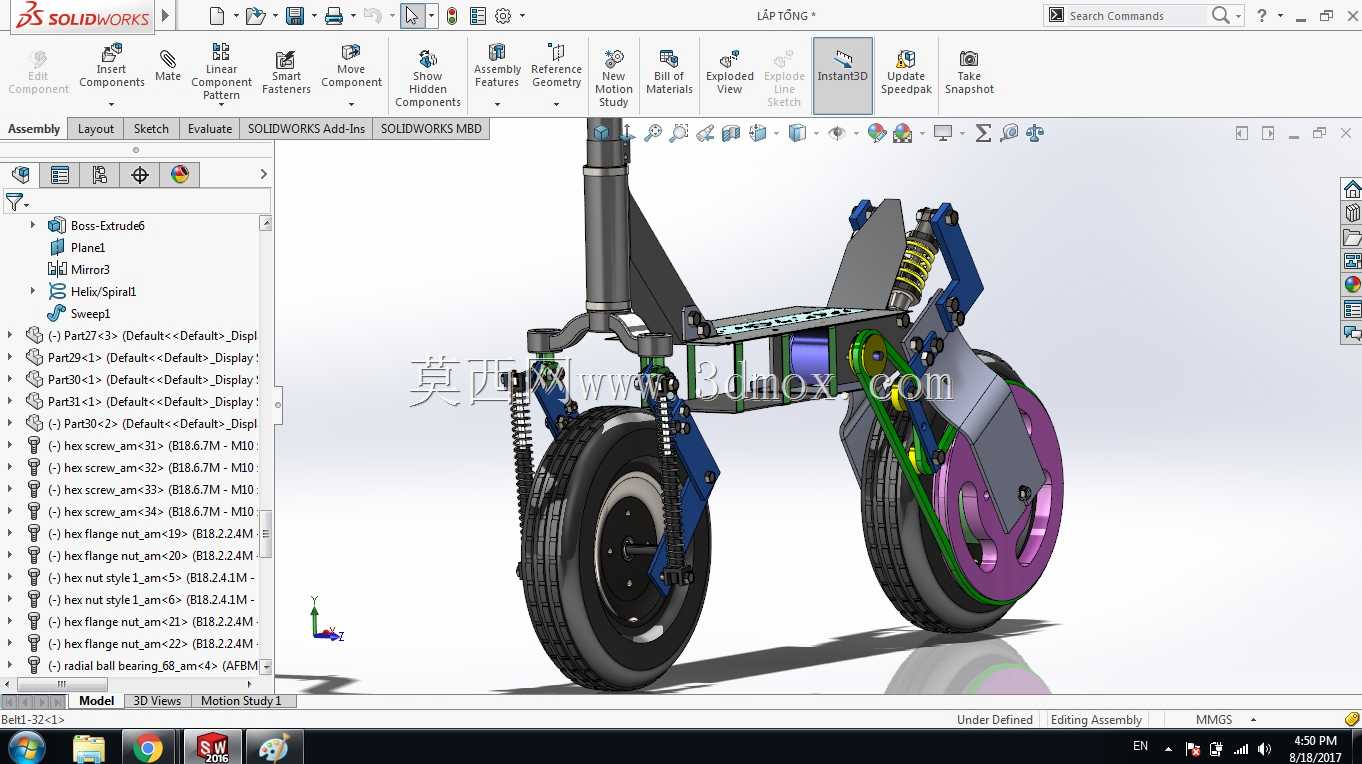The width and height of the screenshot is (1362, 764).
Task: Open the Insert Components dropdown arrow
Action: pyautogui.click(x=111, y=104)
